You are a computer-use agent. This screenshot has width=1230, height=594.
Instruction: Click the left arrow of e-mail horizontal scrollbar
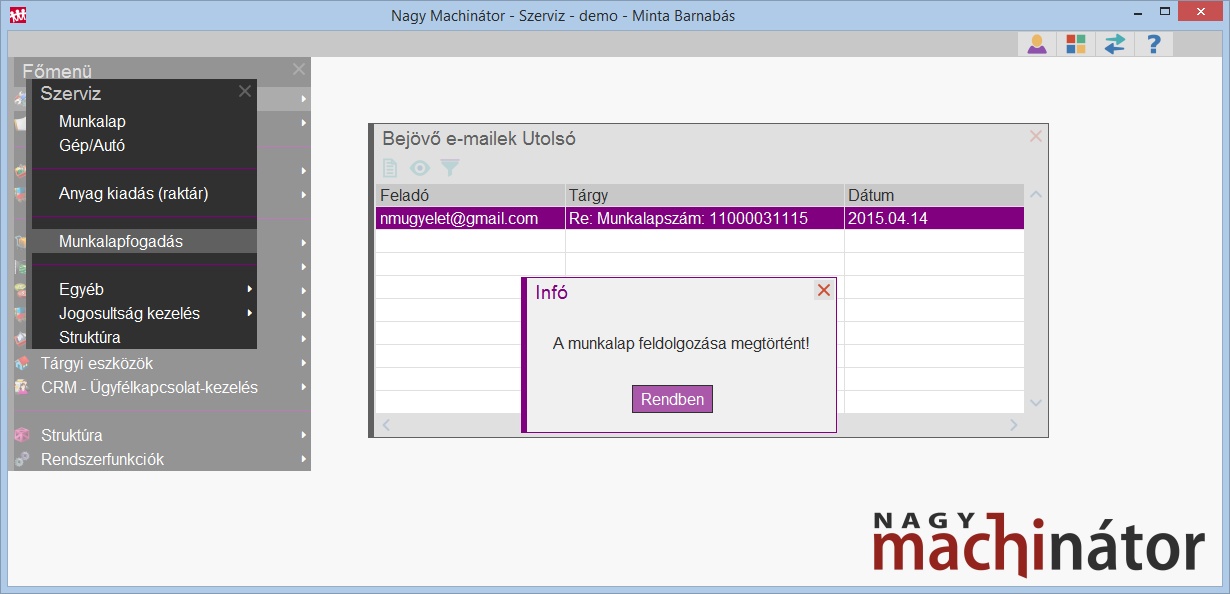[x=386, y=425]
